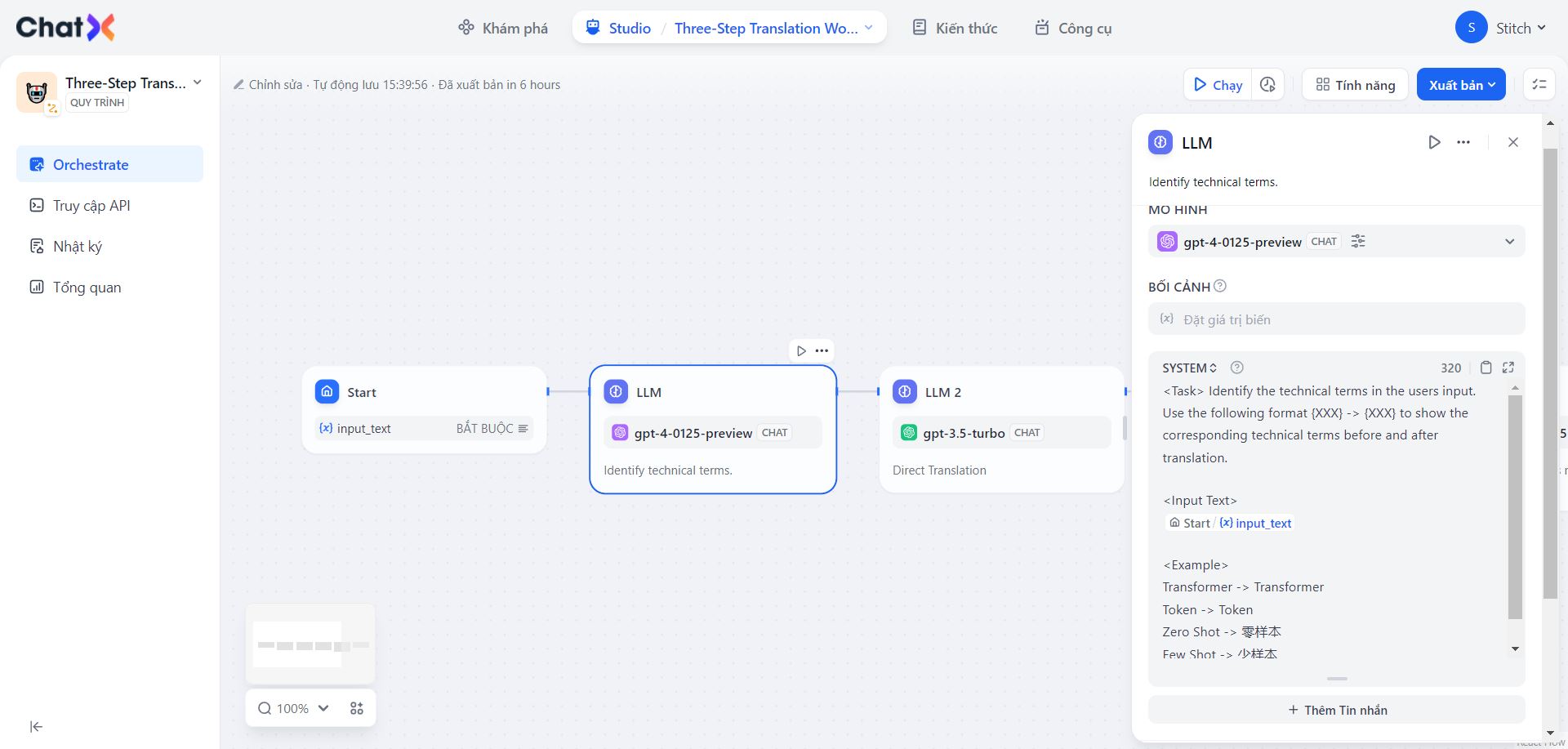Screen dimensions: 1568x749
Task: Expand the gpt-4-0125-preview model dropdown
Action: pyautogui.click(x=1509, y=241)
